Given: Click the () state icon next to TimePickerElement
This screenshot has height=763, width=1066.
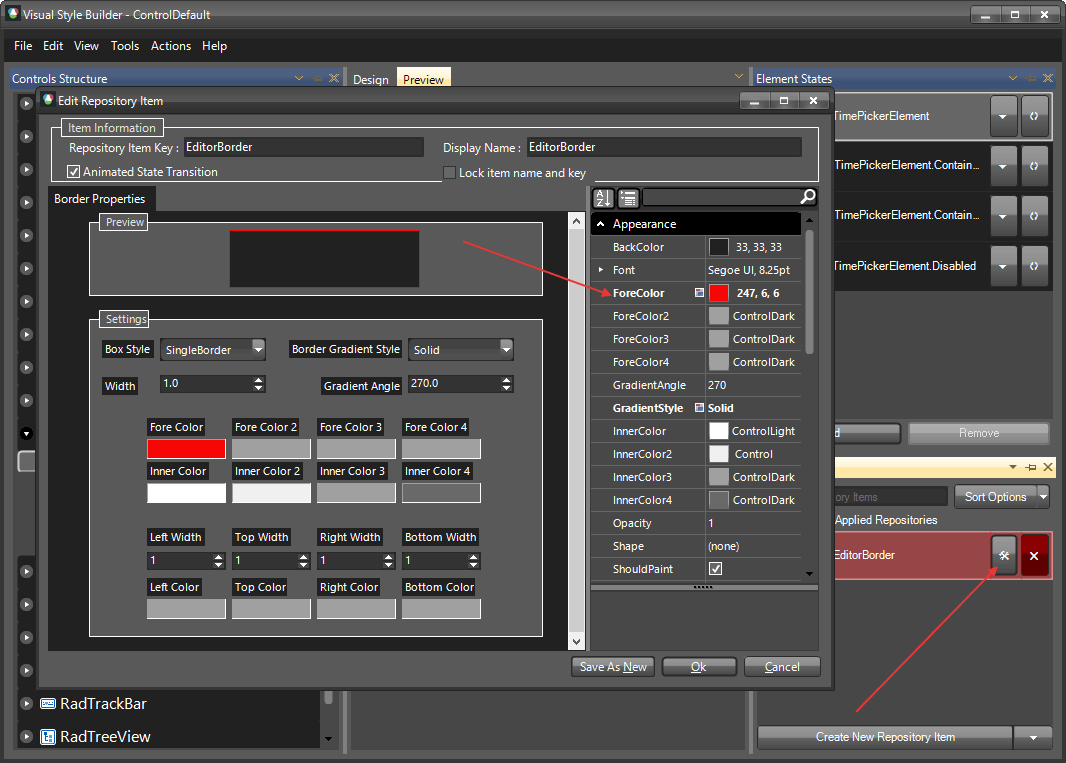Looking at the screenshot, I should click(1035, 115).
